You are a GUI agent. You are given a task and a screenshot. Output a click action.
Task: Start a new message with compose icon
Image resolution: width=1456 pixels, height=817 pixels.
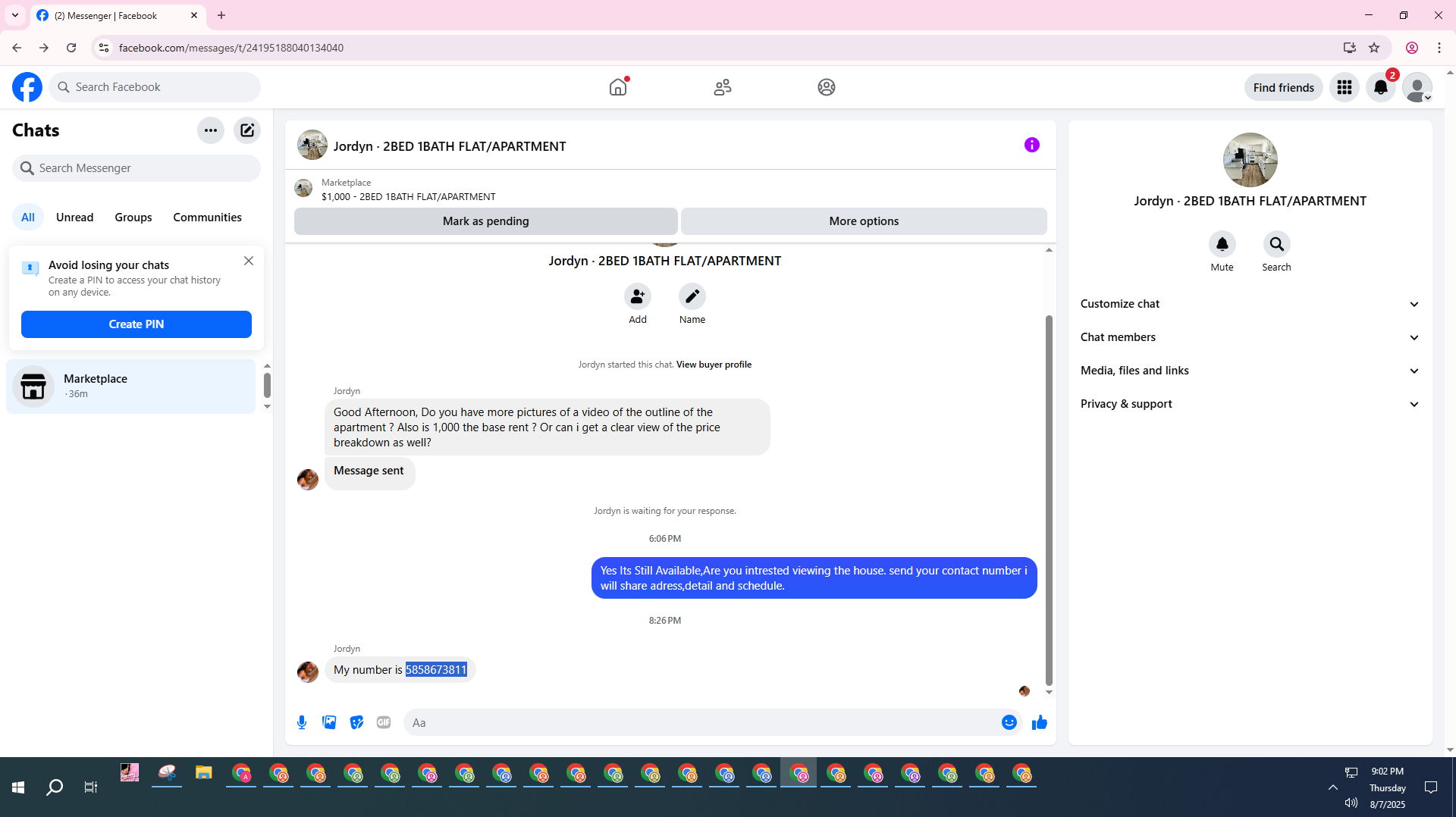click(x=247, y=130)
